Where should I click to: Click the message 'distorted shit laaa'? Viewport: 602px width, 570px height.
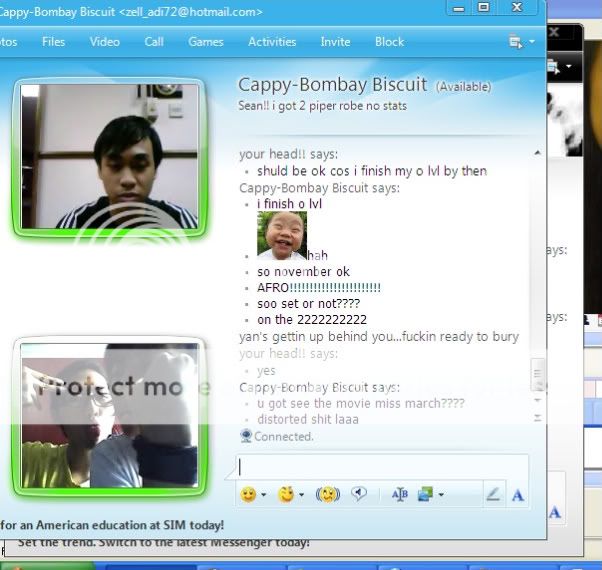pyautogui.click(x=308, y=419)
